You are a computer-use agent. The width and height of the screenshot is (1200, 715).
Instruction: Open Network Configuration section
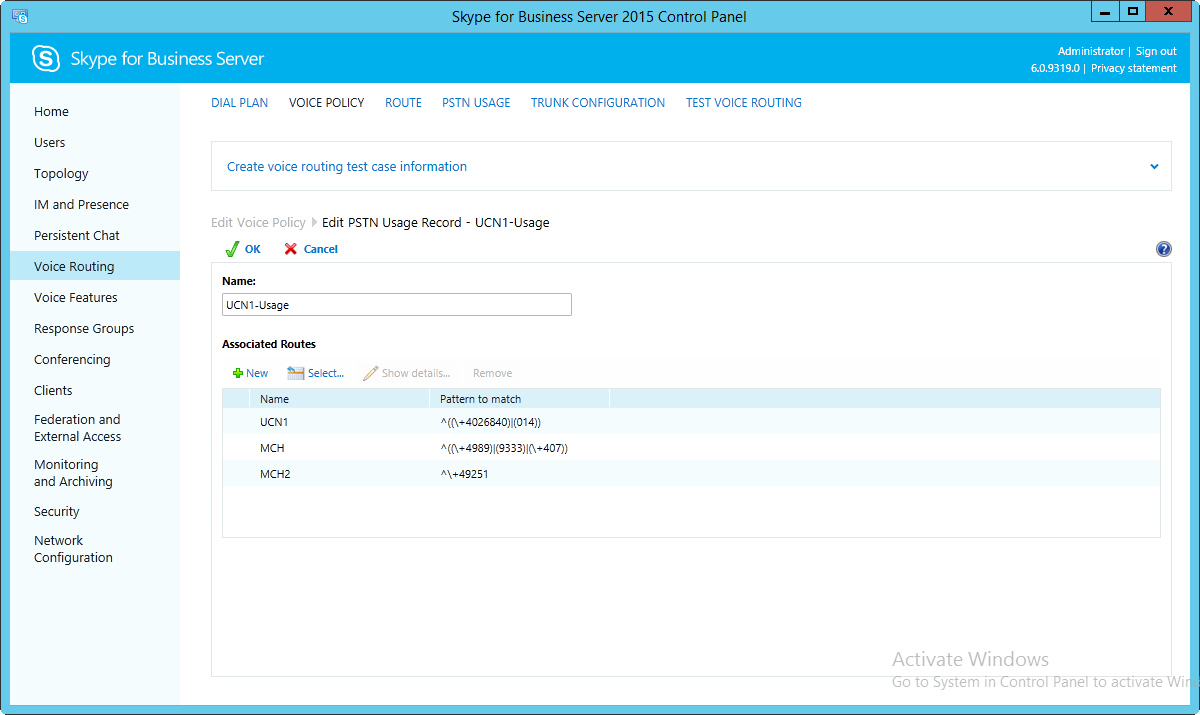pyautogui.click(x=73, y=549)
